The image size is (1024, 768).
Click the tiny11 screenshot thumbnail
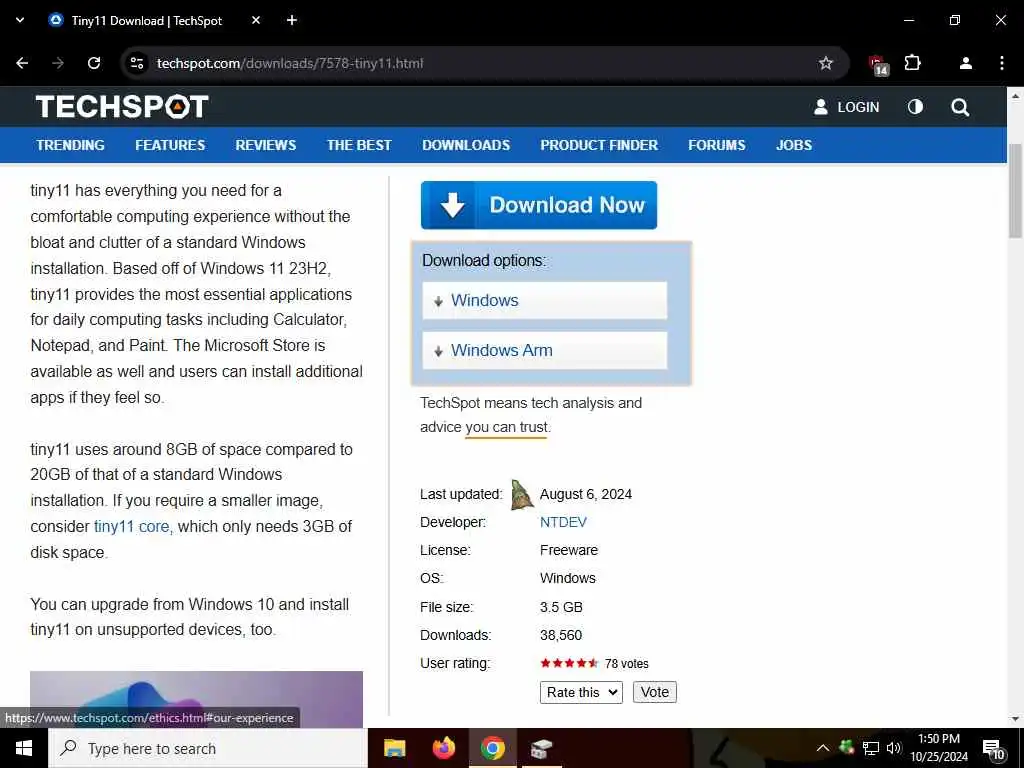(197, 699)
